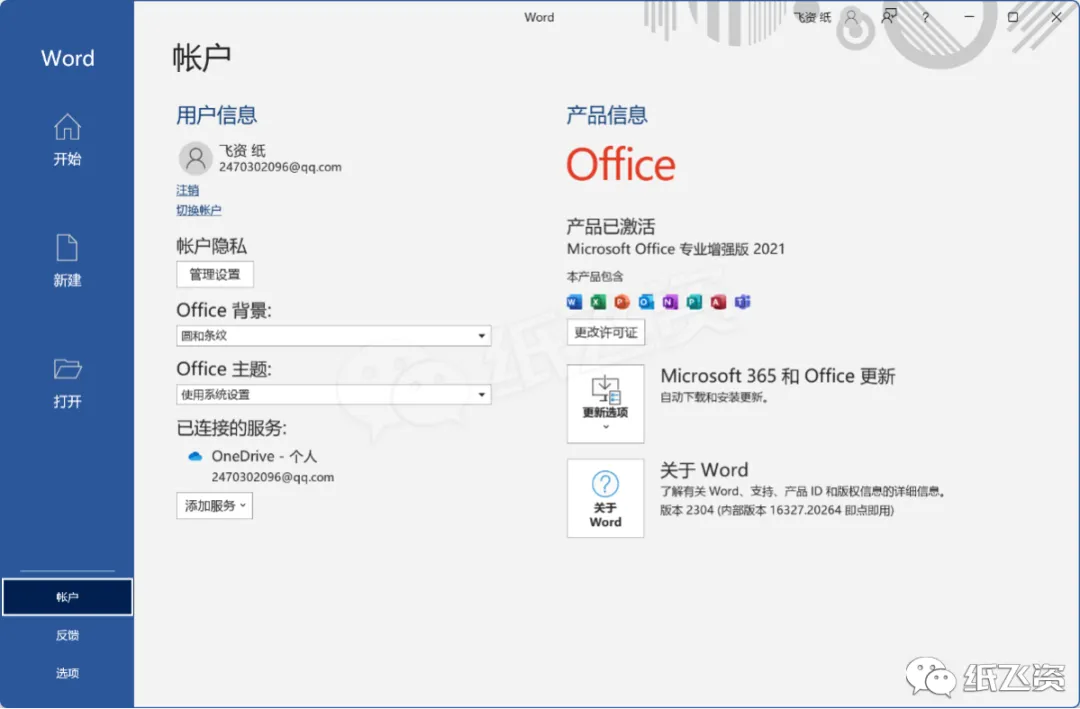
Task: Click the user avatar in 用户信息
Action: point(196,158)
